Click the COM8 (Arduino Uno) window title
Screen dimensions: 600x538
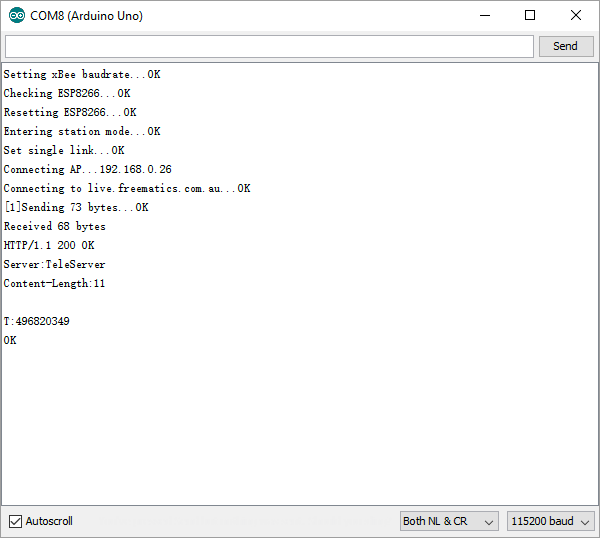pyautogui.click(x=86, y=16)
